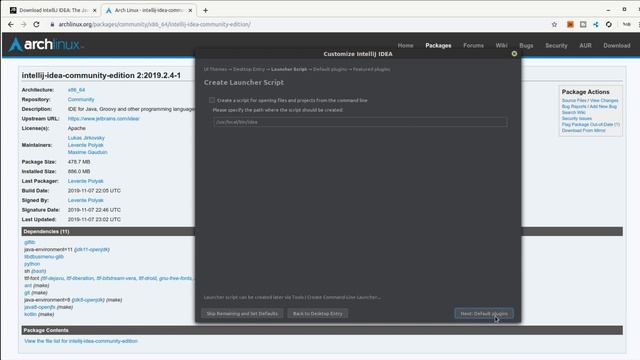The width and height of the screenshot is (640, 360).
Task: Open Download in Arch navigation
Action: [617, 45]
